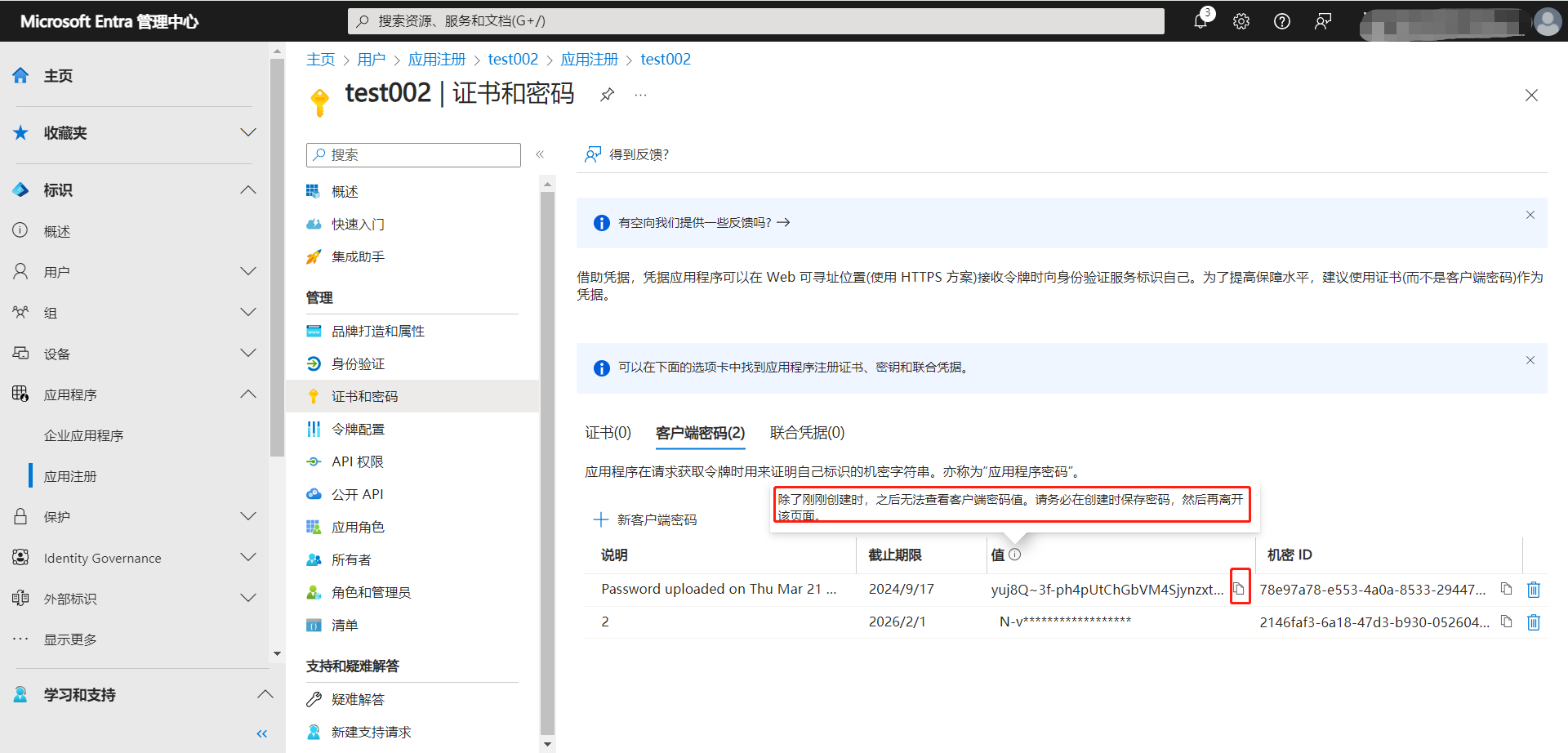Pin the test002 page with the pin icon
This screenshot has width=1568, height=753.
click(607, 95)
